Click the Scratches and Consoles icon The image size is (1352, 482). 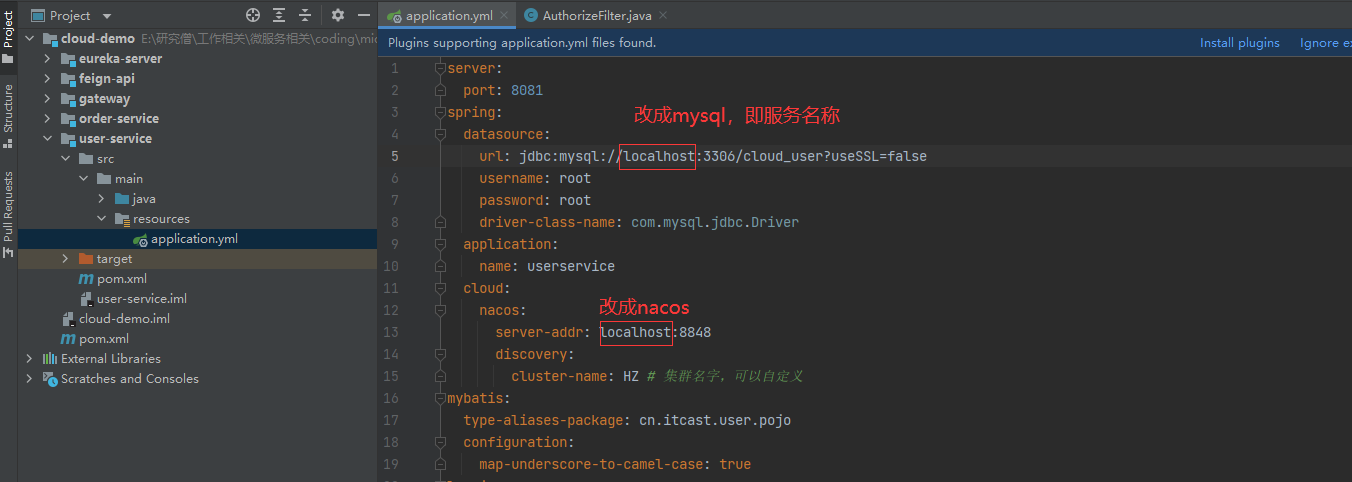[50, 379]
